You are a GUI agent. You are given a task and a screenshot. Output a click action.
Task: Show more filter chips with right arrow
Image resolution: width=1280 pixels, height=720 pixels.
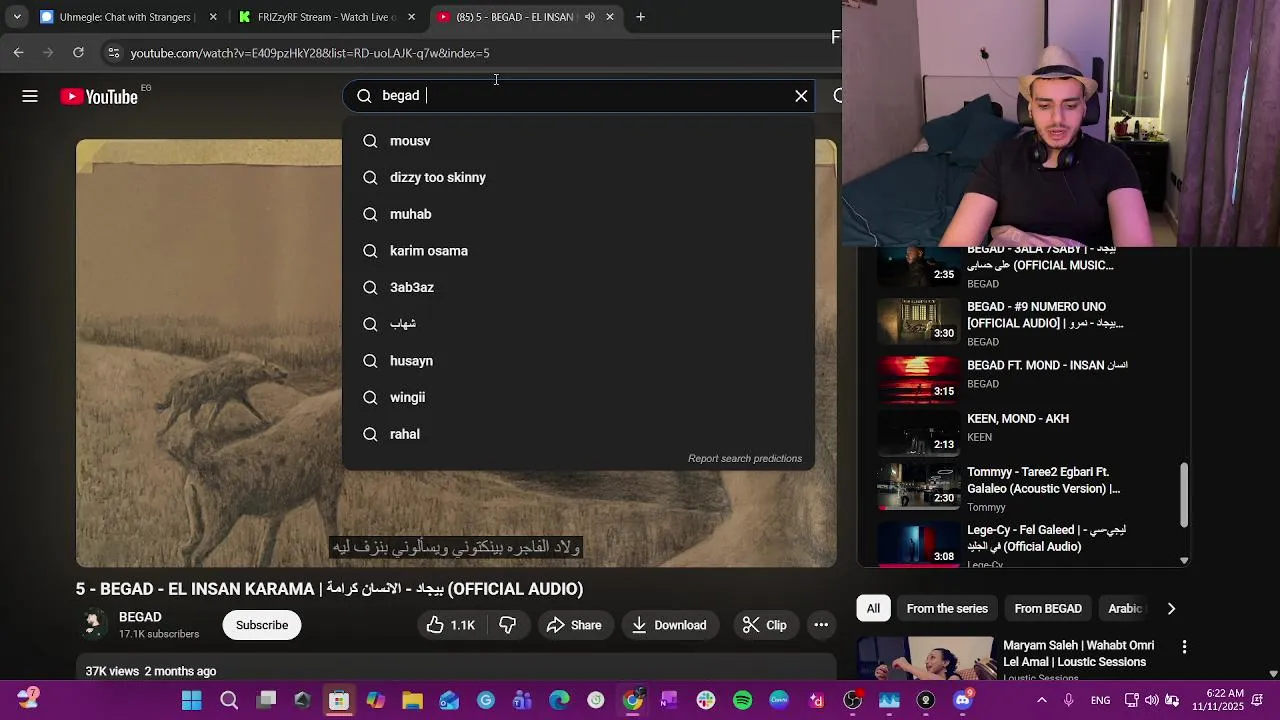[1171, 609]
